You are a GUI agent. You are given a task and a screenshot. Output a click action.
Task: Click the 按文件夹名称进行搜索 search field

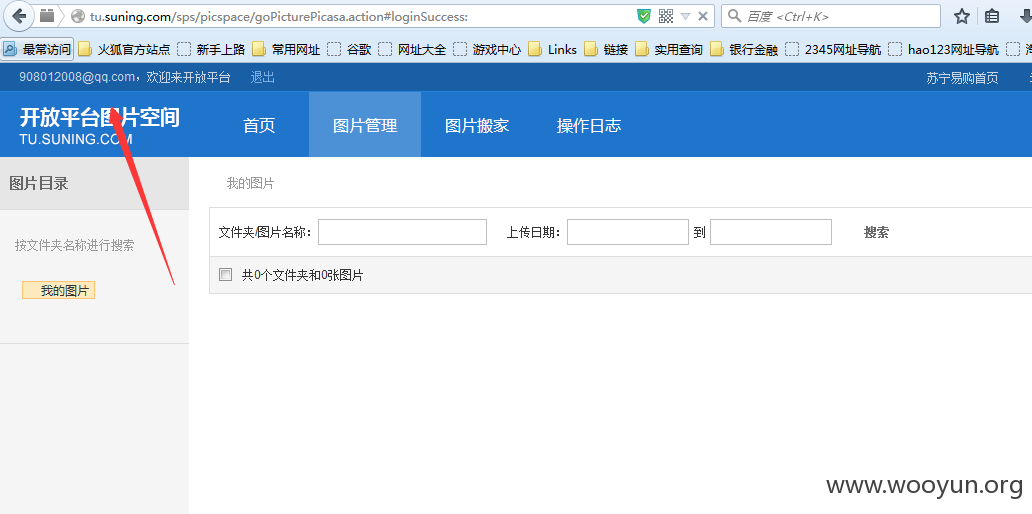[75, 245]
